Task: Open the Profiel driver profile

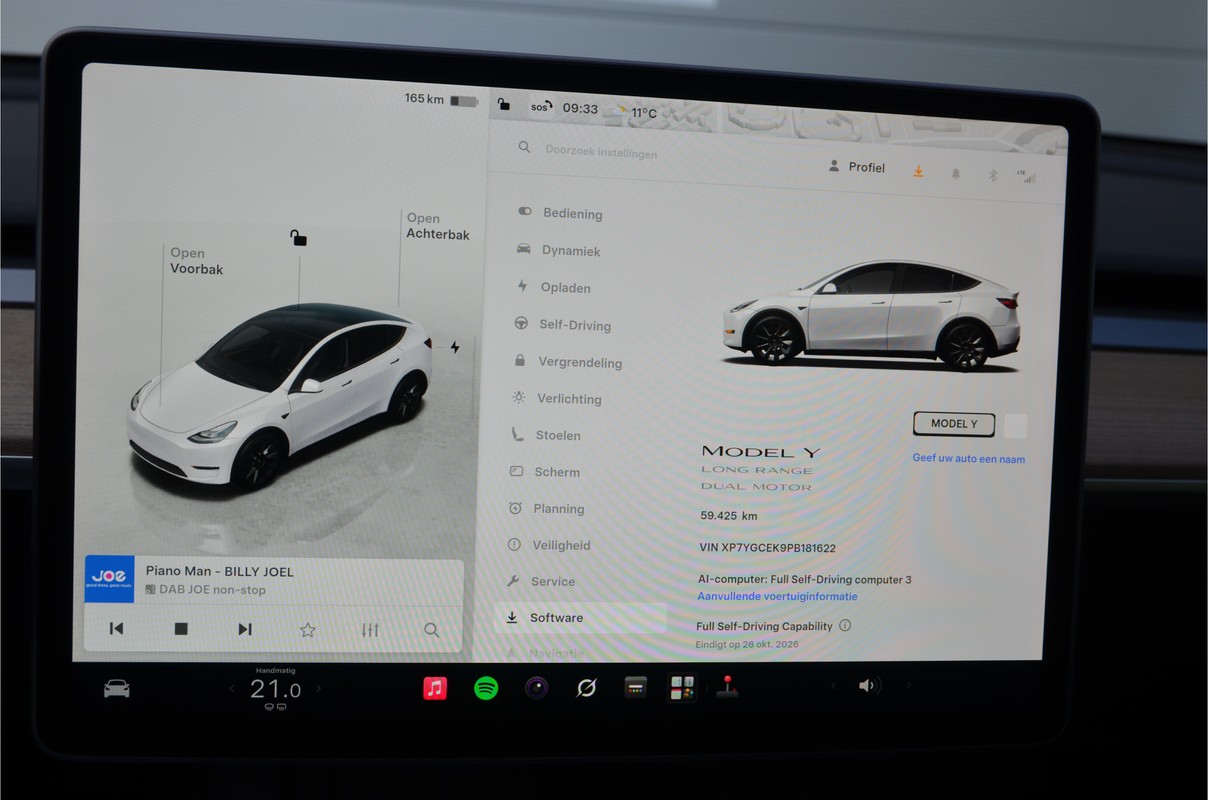Action: pos(857,167)
